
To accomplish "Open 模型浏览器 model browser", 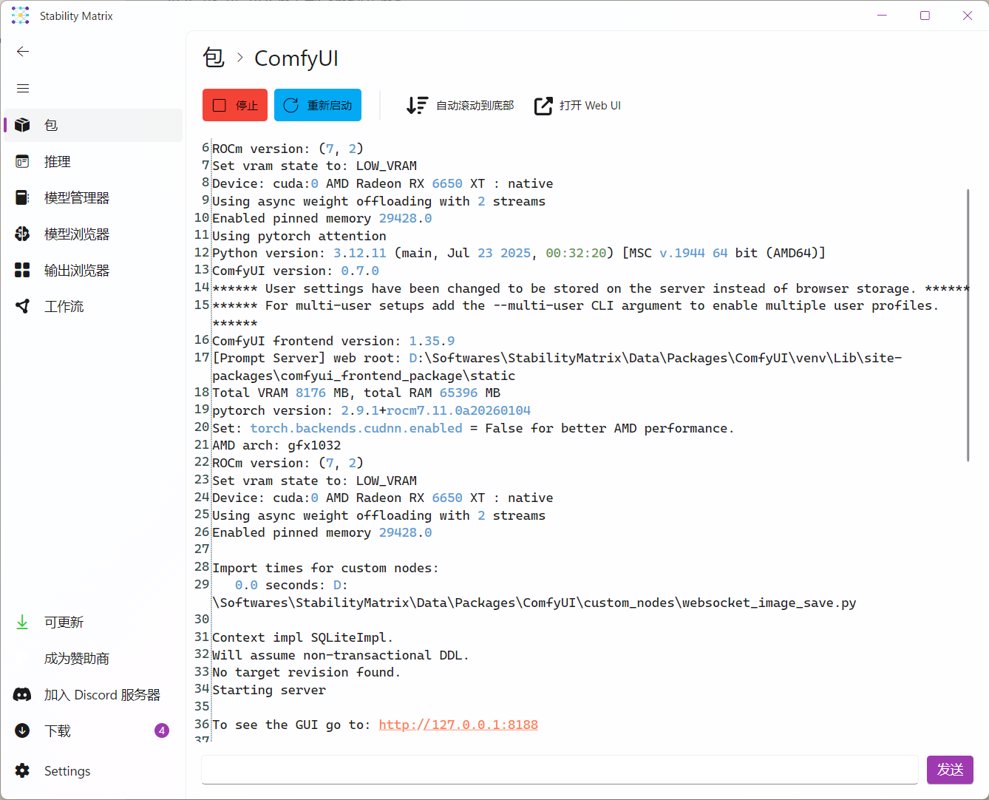I will [x=93, y=234].
